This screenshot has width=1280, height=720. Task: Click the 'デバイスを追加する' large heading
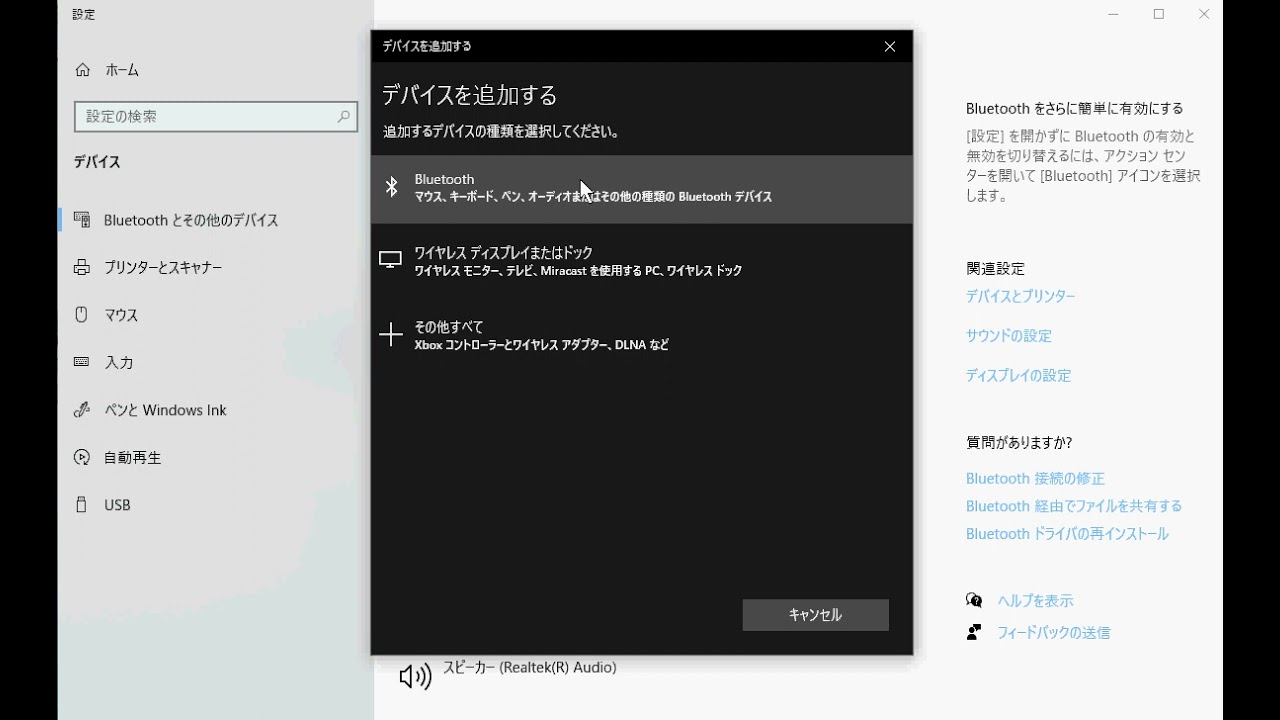click(x=470, y=95)
